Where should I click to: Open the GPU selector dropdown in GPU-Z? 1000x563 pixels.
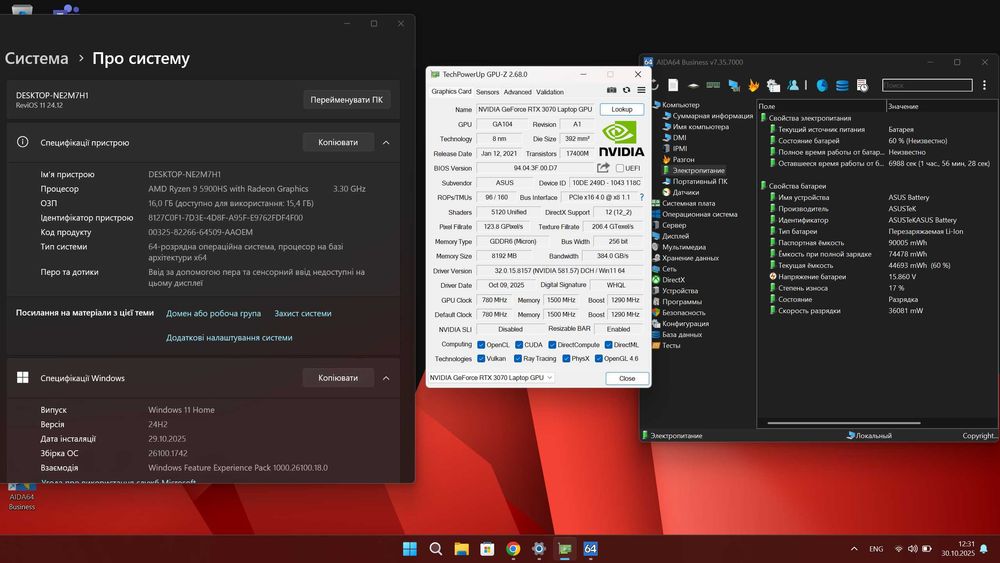tap(490, 377)
